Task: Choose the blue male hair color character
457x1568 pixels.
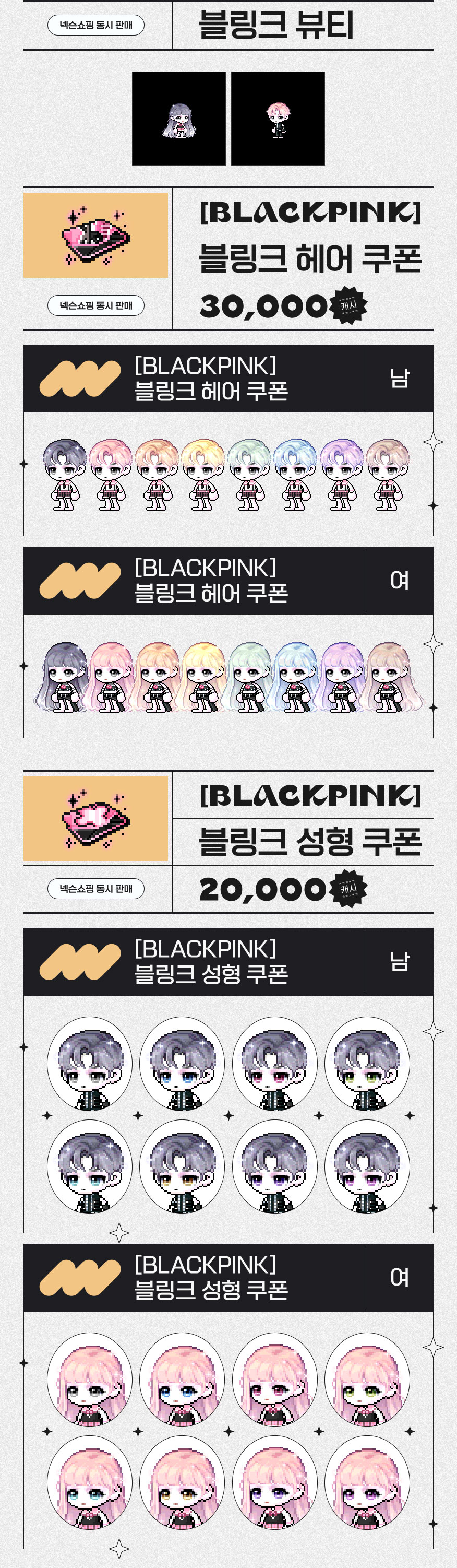Action: pyautogui.click(x=295, y=475)
